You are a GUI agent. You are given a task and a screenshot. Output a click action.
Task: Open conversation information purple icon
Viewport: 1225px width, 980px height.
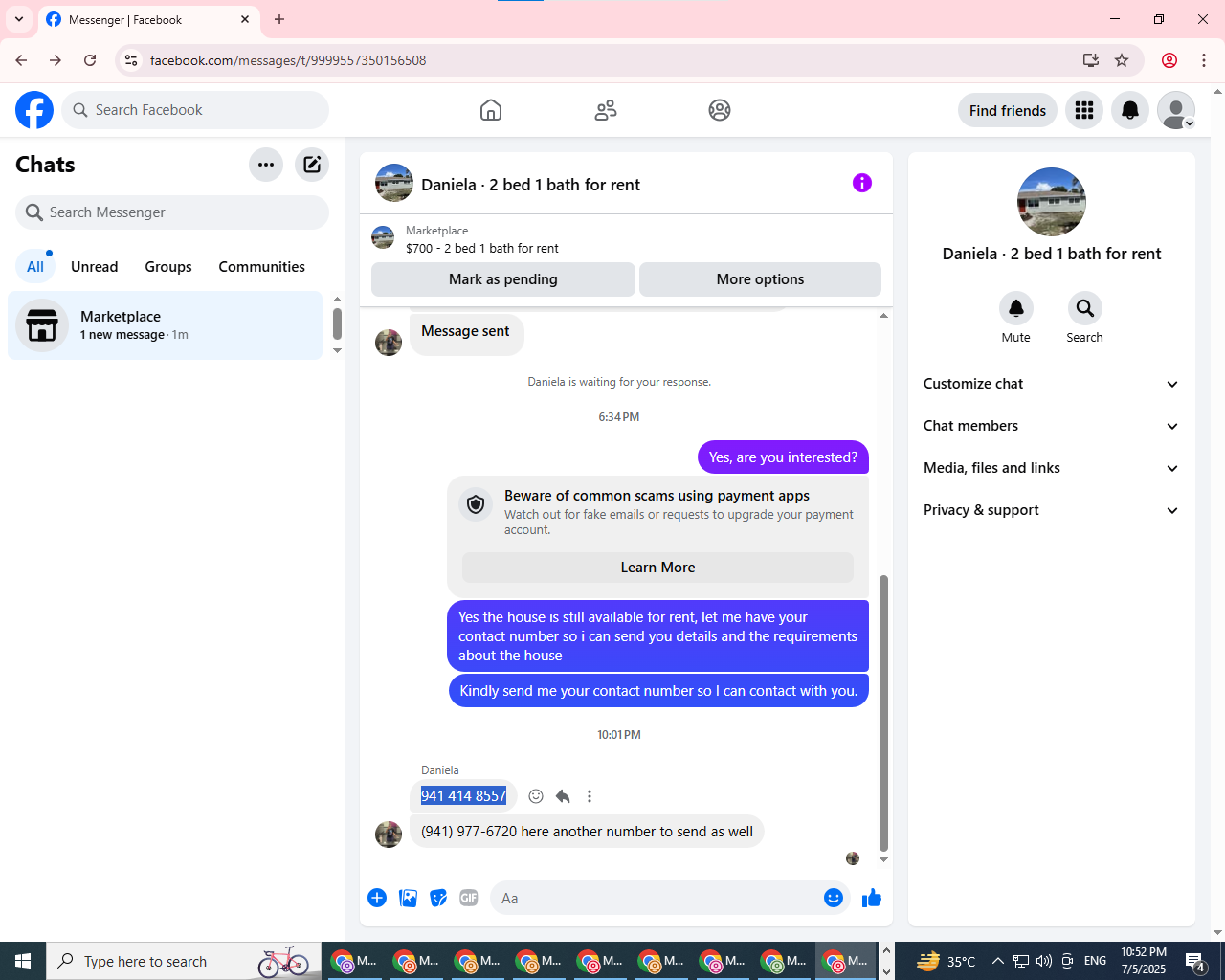(x=862, y=183)
